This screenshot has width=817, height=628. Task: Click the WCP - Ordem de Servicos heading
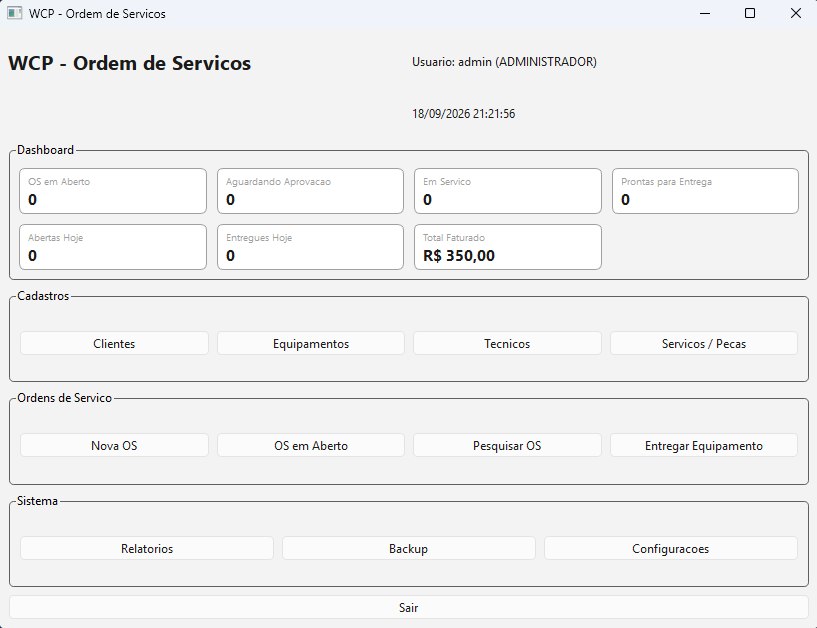click(x=130, y=63)
